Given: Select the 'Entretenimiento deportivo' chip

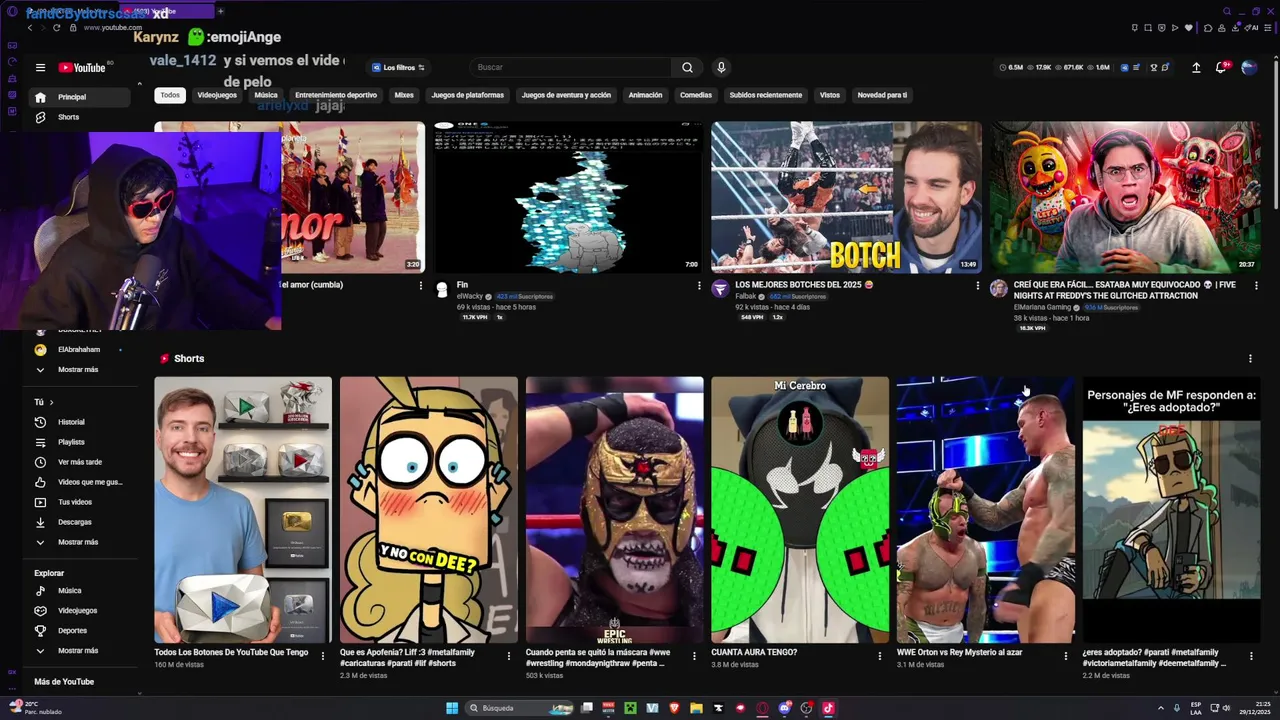Looking at the screenshot, I should tap(336, 95).
